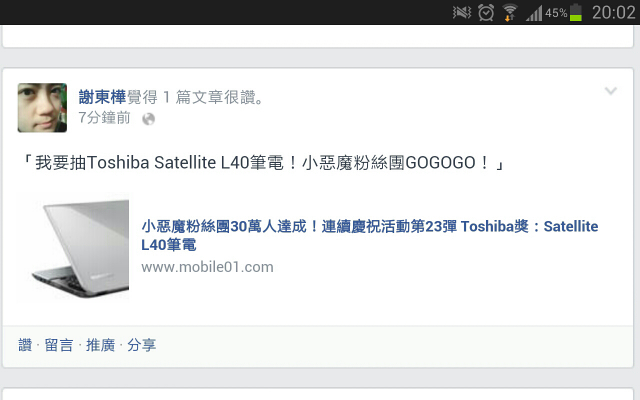Tap the 45% battery percentage text
Image resolution: width=640 pixels, height=400 pixels.
556,13
